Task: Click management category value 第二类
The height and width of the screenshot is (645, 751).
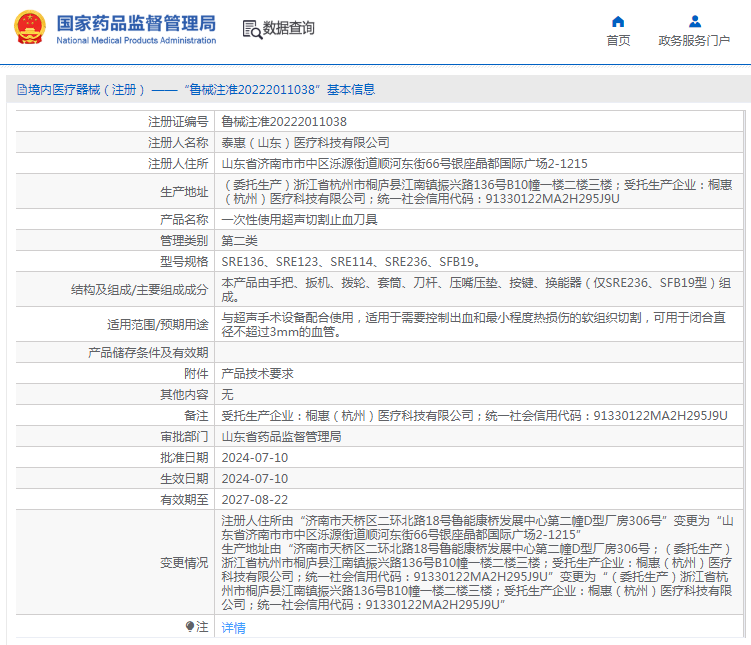Action: [x=239, y=241]
